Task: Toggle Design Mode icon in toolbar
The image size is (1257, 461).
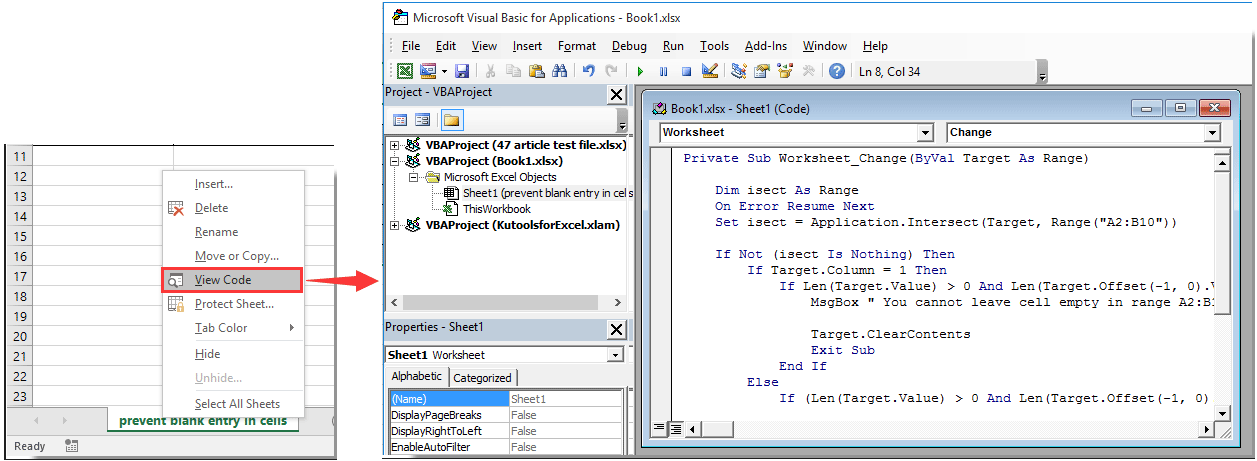Action: [x=711, y=71]
